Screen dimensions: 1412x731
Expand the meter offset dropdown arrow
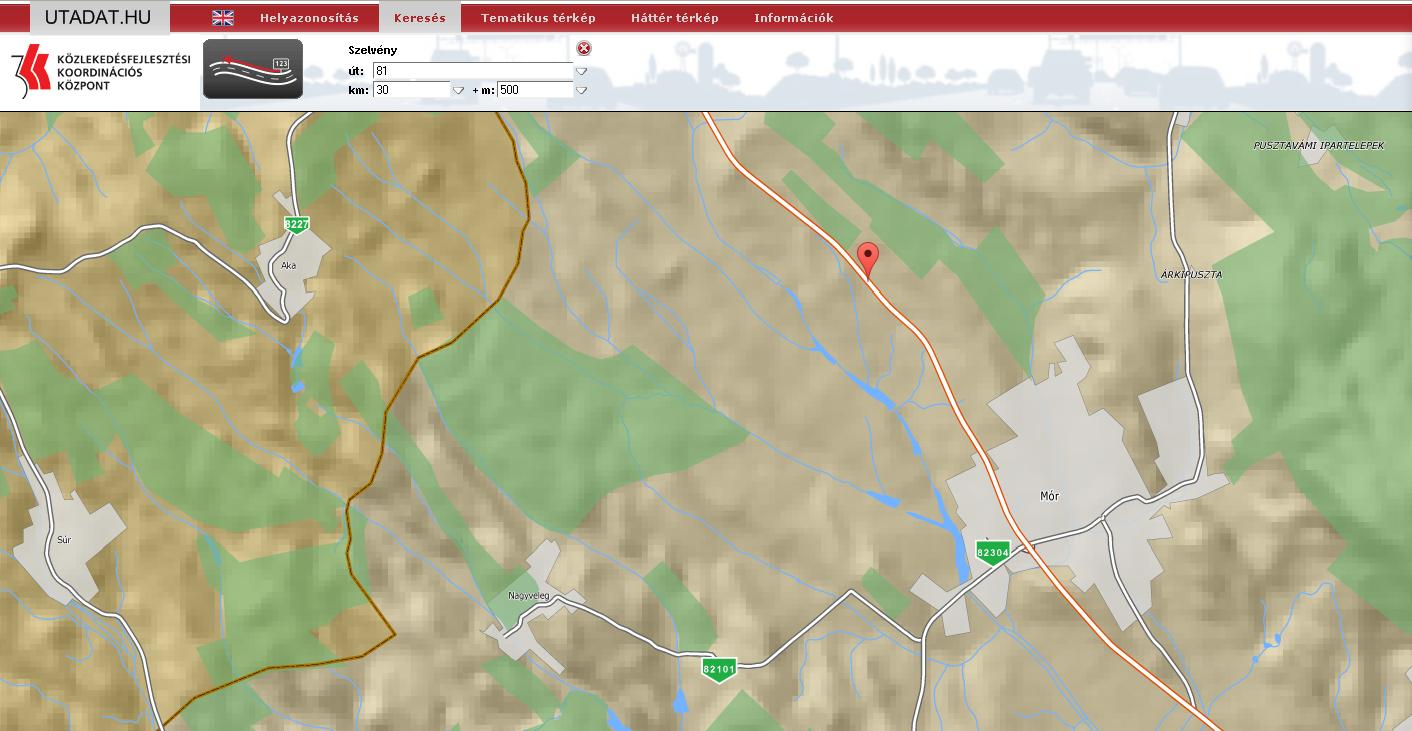pyautogui.click(x=581, y=90)
